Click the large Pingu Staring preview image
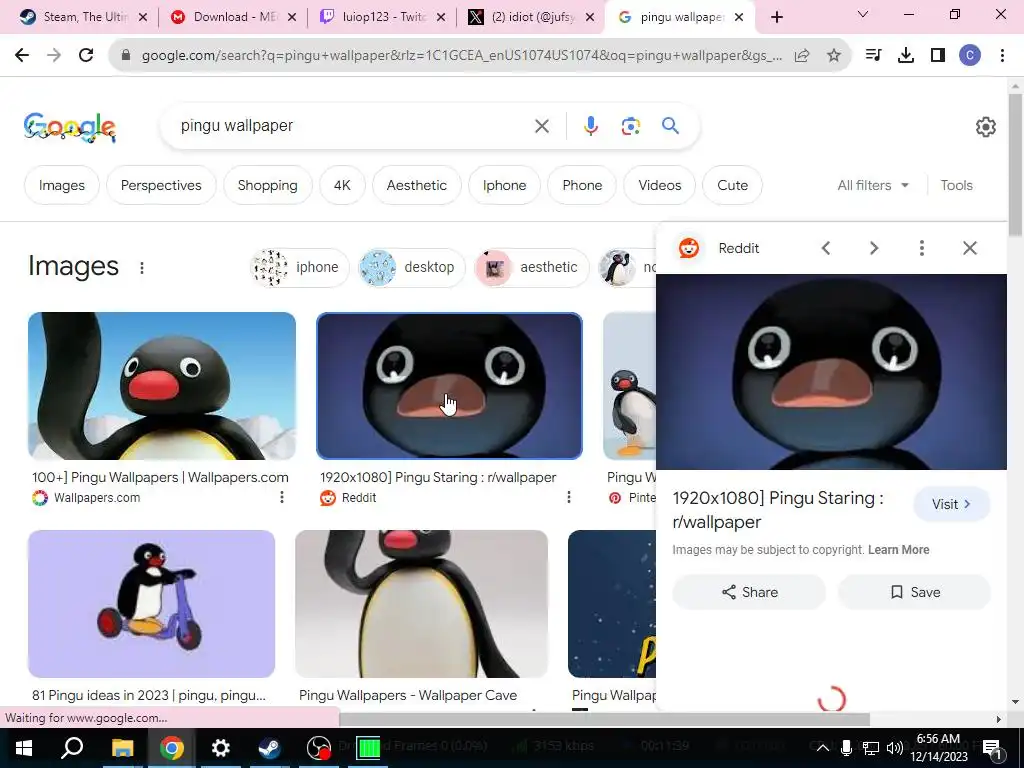Image resolution: width=1024 pixels, height=768 pixels. (x=831, y=372)
